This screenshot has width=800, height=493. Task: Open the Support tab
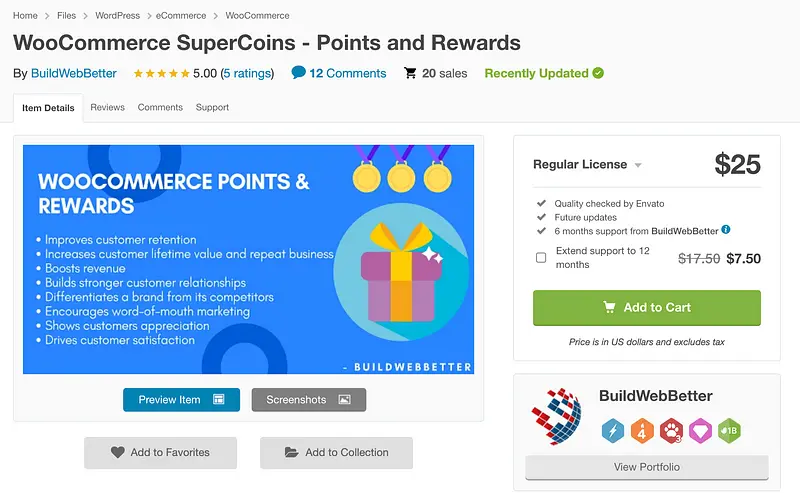(212, 107)
